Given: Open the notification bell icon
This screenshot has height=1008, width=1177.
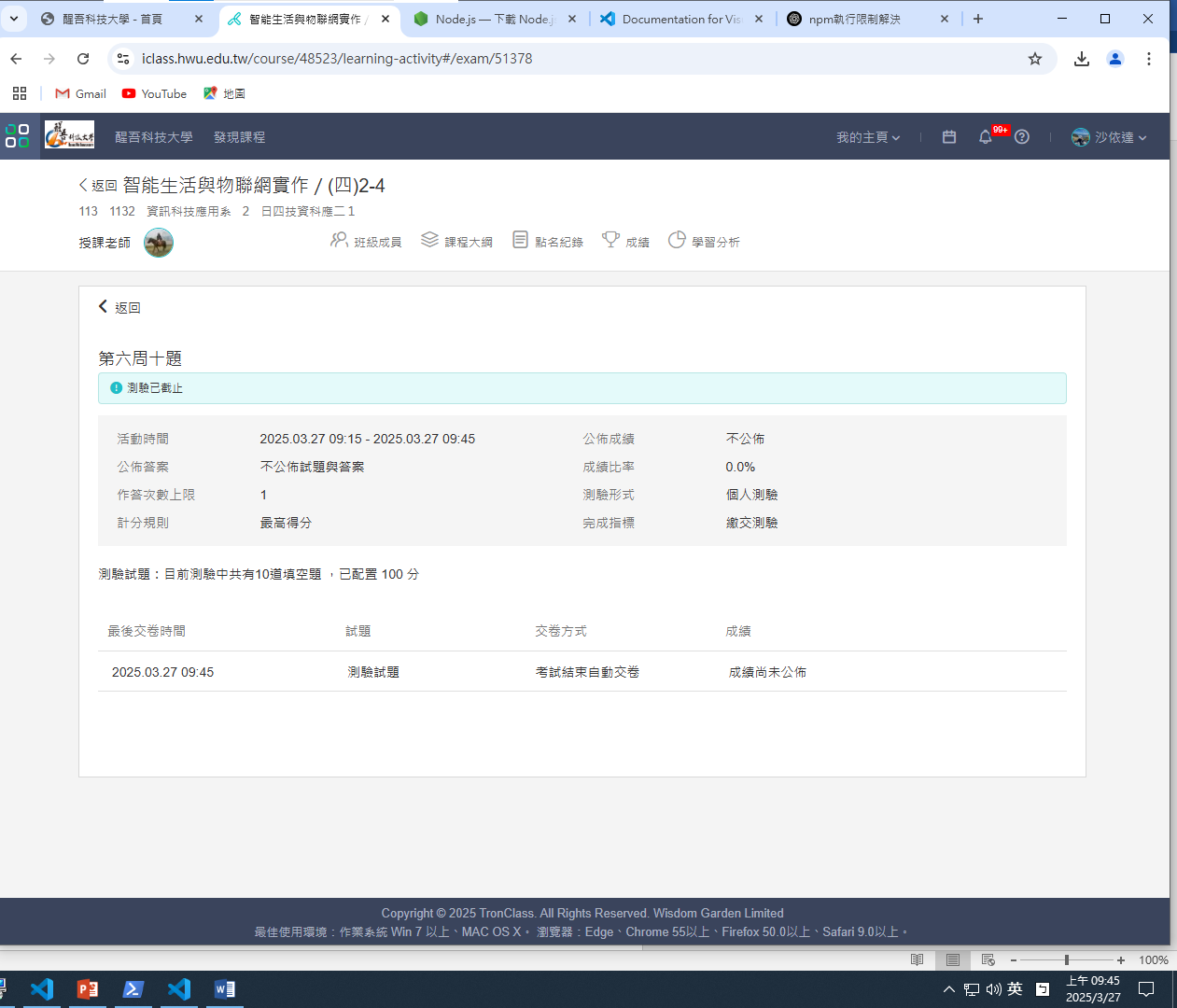Looking at the screenshot, I should pos(985,137).
